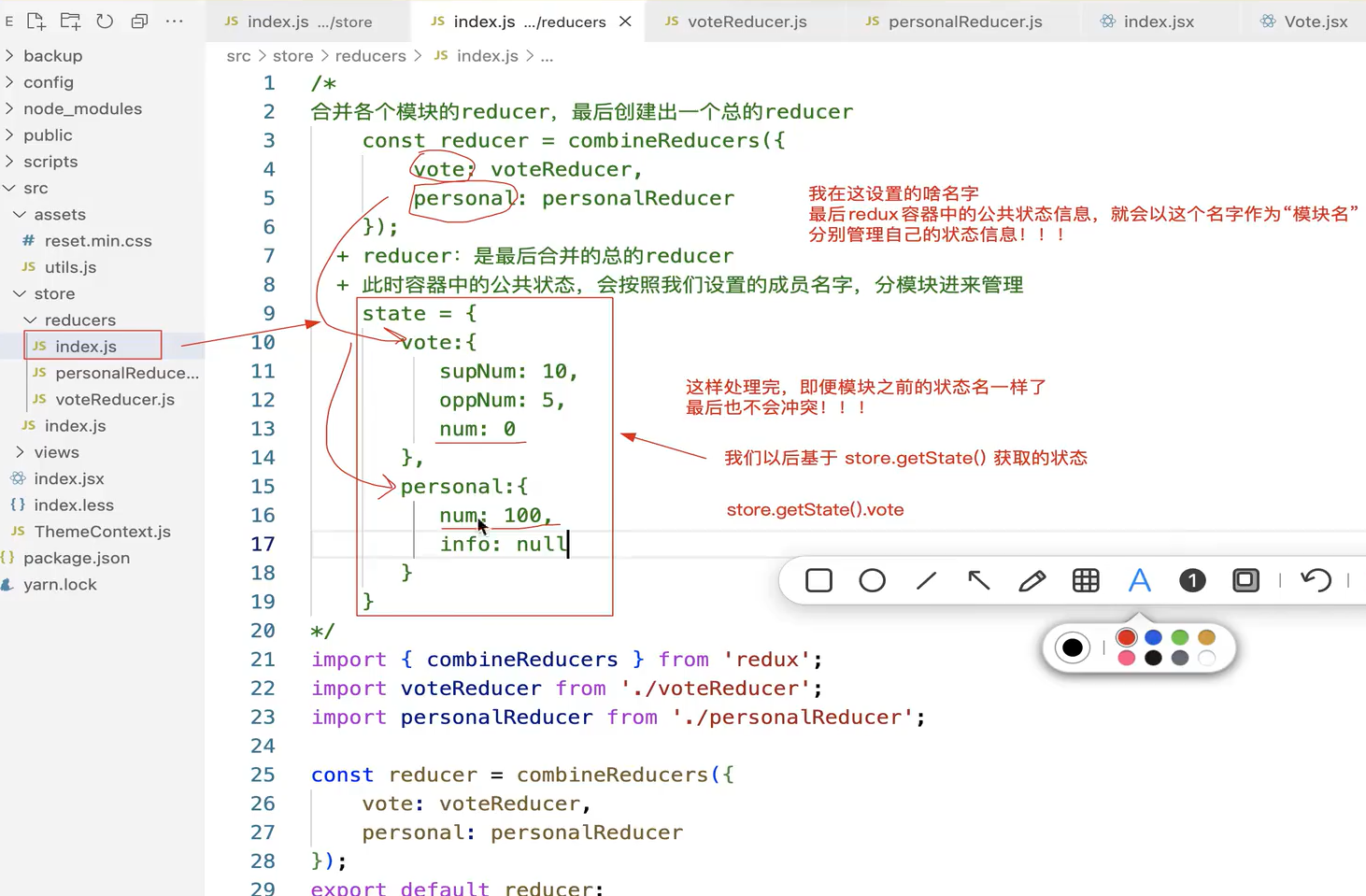Refresh the file explorer
Viewport: 1366px width, 896px height.
point(105,21)
